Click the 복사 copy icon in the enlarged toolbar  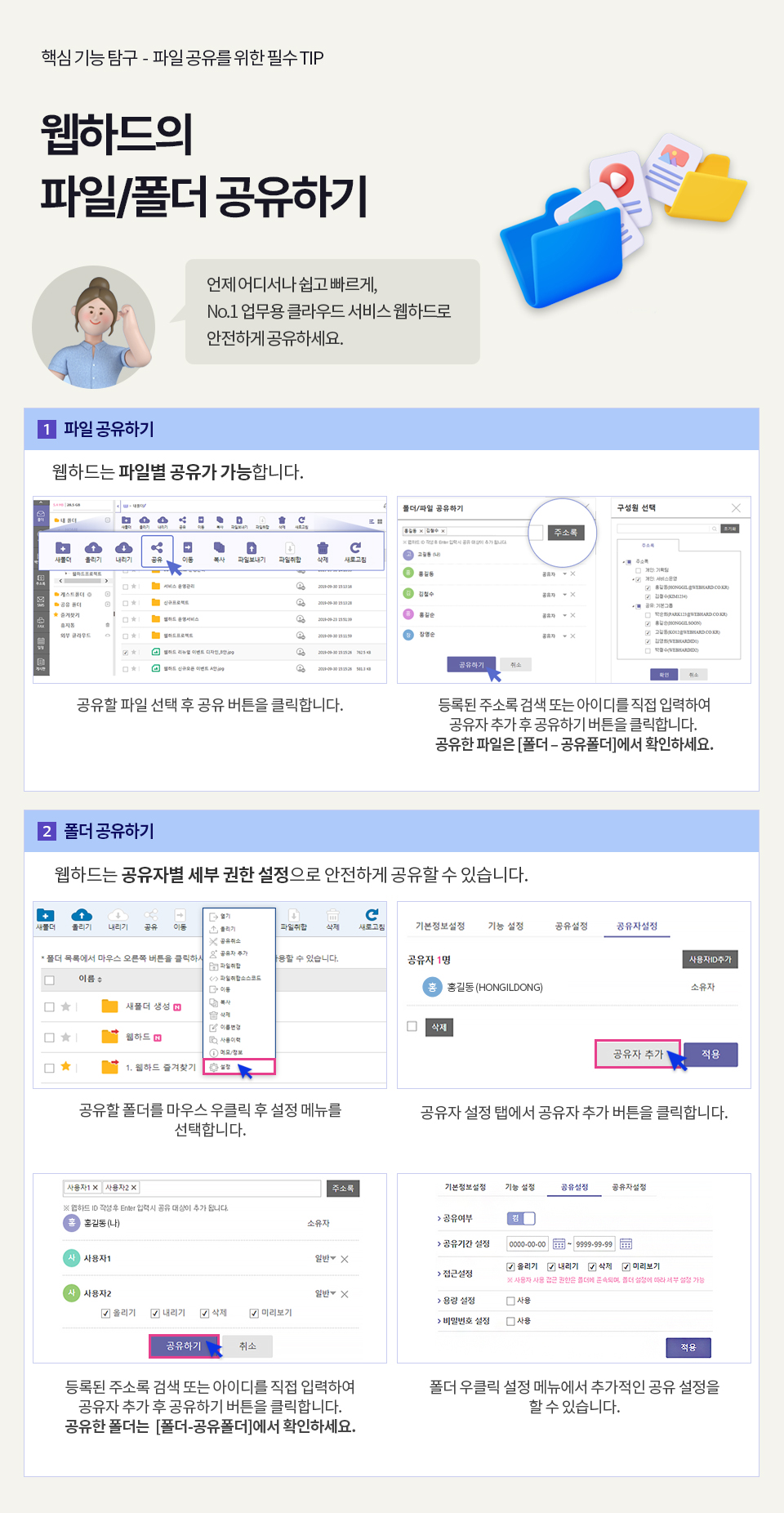219,547
